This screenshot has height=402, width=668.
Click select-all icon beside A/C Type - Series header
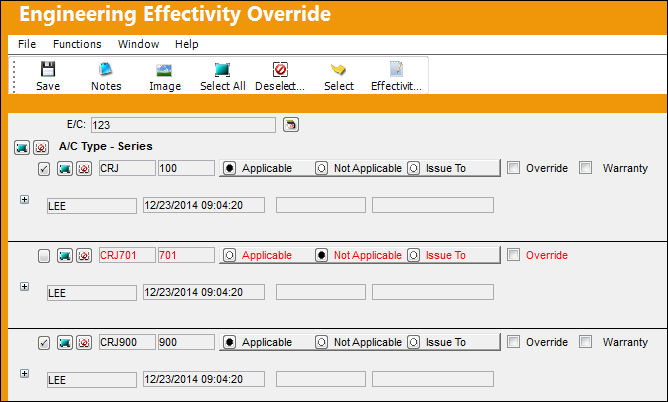pyautogui.click(x=22, y=147)
